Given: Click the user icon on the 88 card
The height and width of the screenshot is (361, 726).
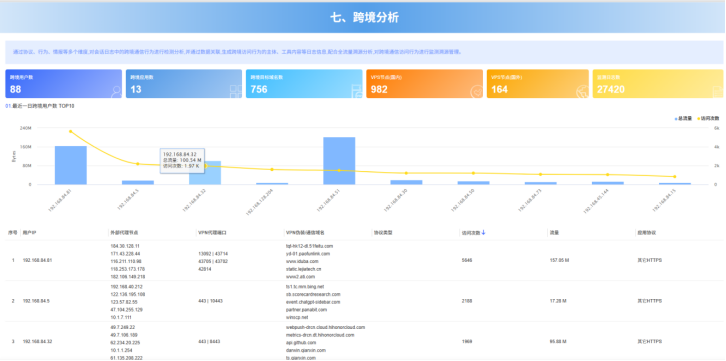Looking at the screenshot, I should 115,91.
